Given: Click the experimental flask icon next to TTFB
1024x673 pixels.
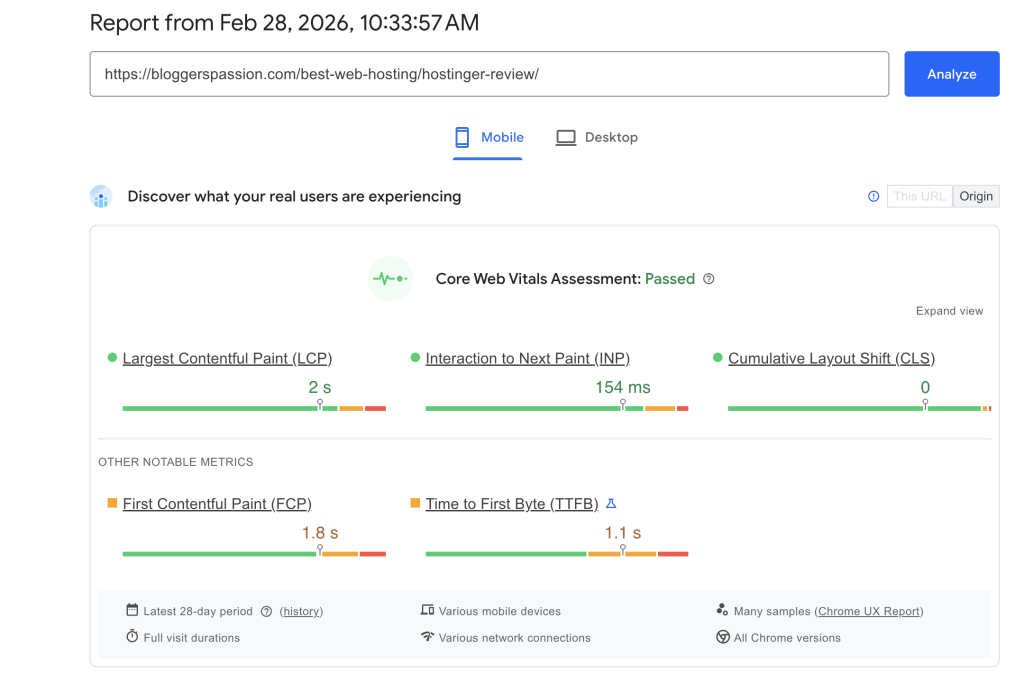Looking at the screenshot, I should tap(611, 503).
